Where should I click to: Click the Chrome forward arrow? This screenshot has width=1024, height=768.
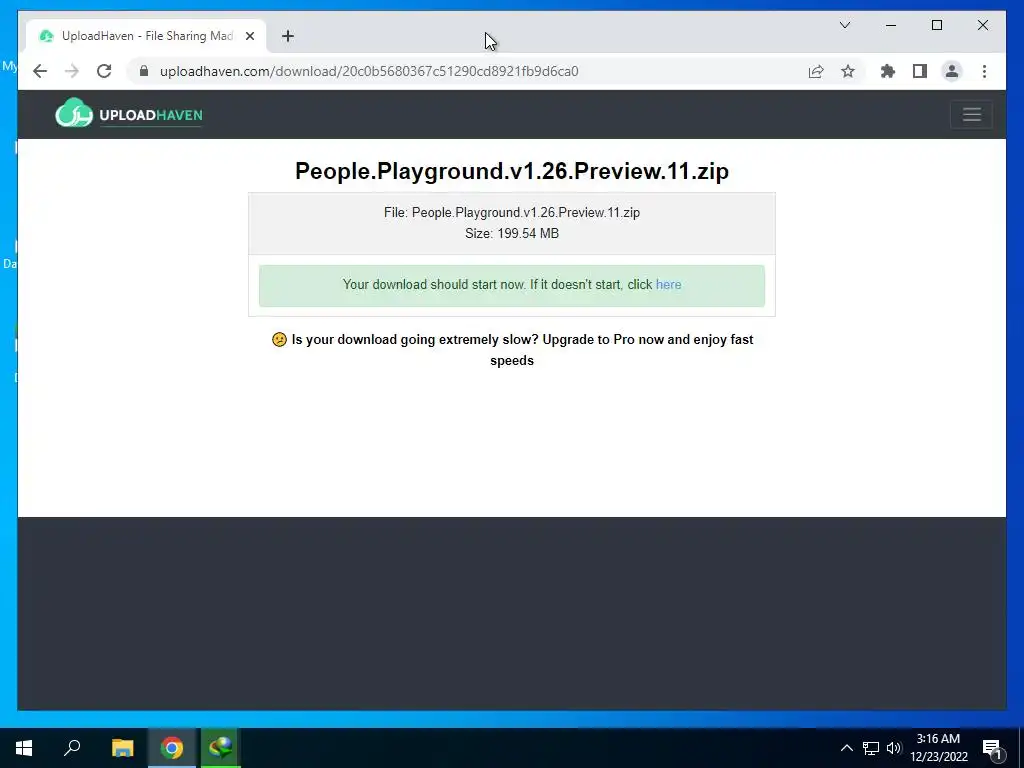[x=72, y=71]
